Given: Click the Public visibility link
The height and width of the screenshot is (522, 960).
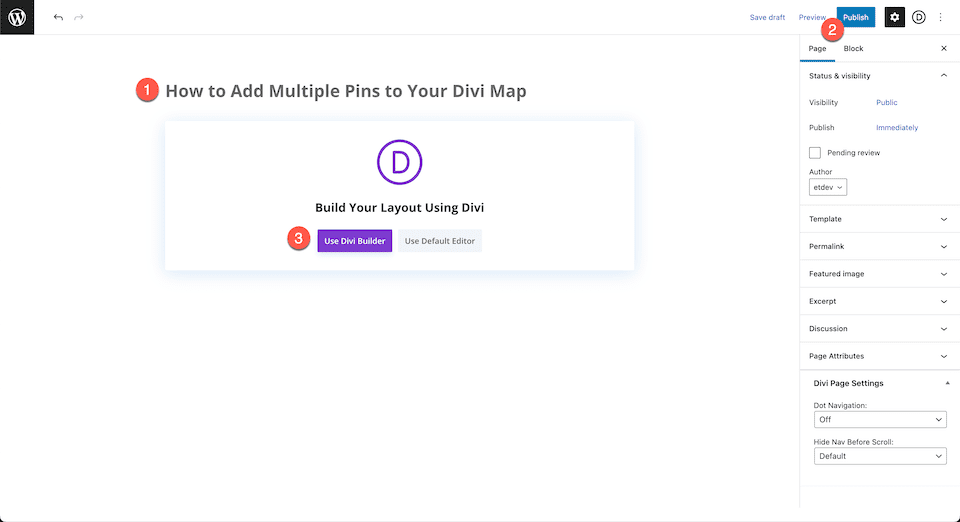Looking at the screenshot, I should 887,103.
